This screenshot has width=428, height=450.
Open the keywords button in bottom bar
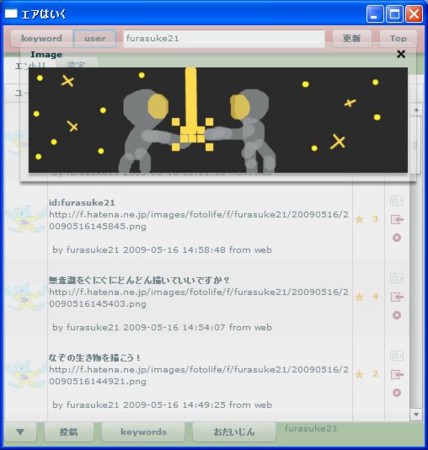143,432
